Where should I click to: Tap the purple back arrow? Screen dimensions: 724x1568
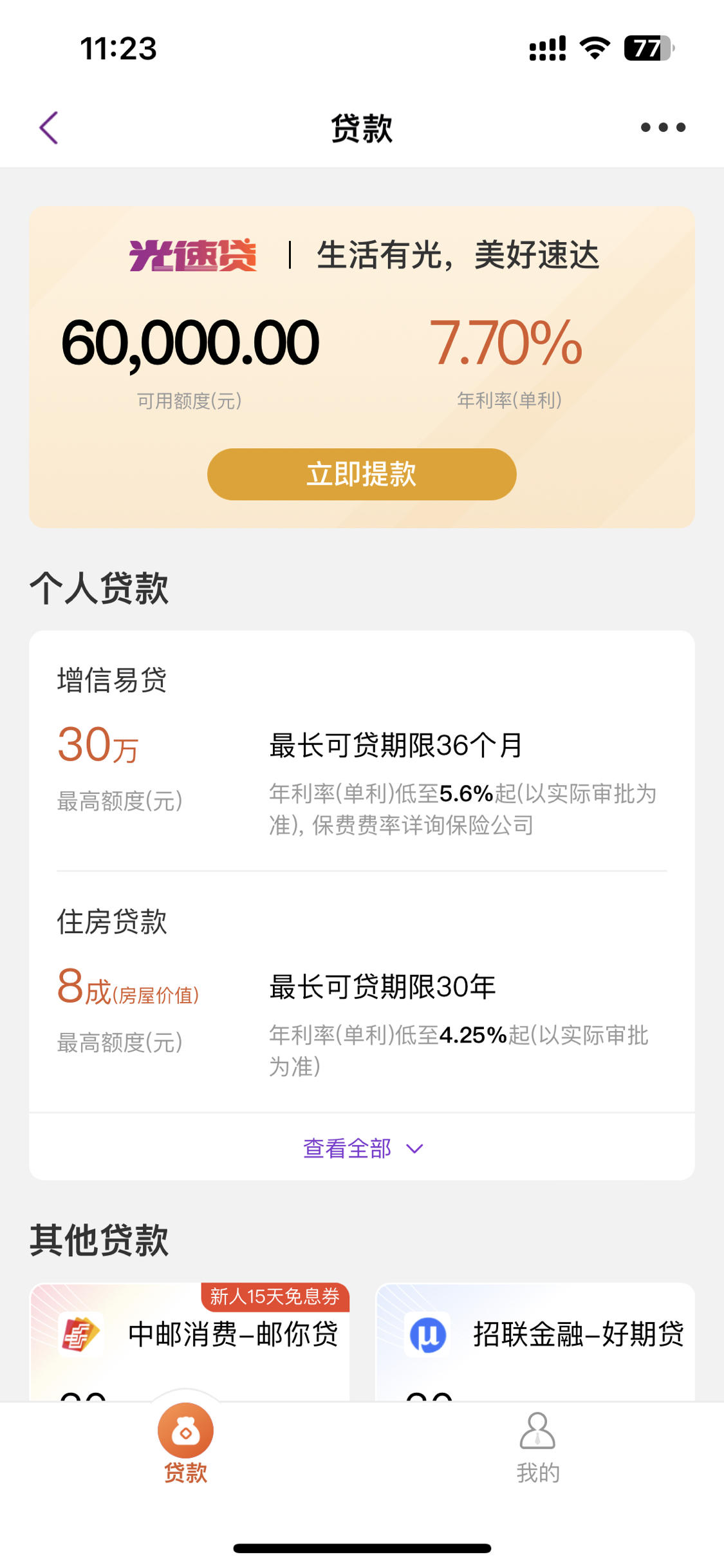(49, 128)
